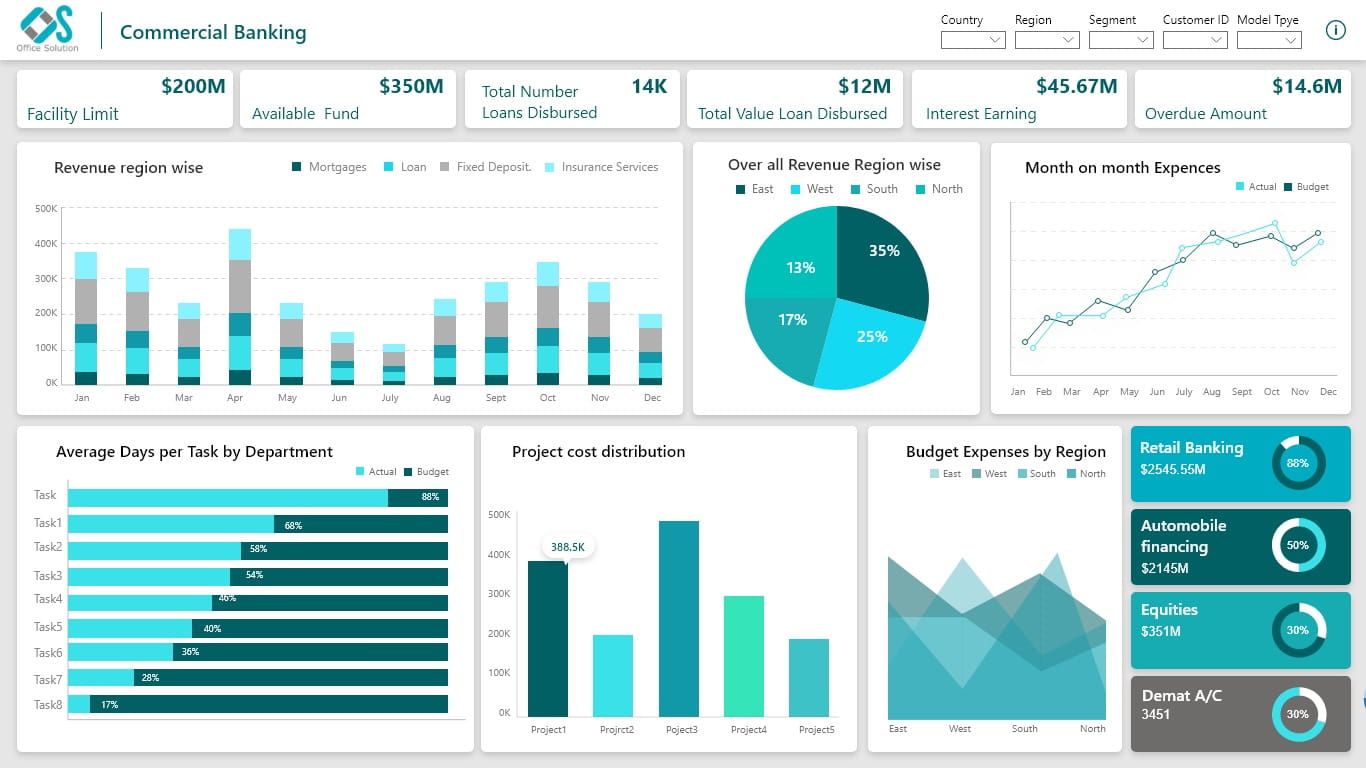This screenshot has width=1366, height=768.
Task: Click the Project3 bar in cost chart
Action: coord(679,618)
